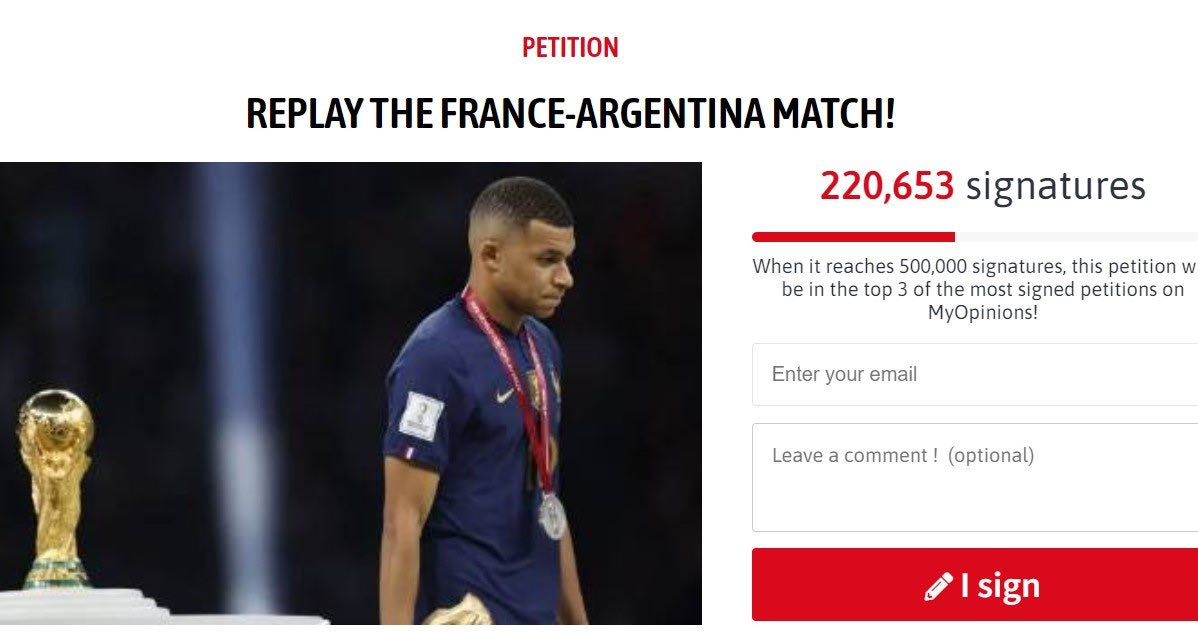This screenshot has height=633, width=1198.
Task: Click the "MyOpinions!" text
Action: (983, 312)
